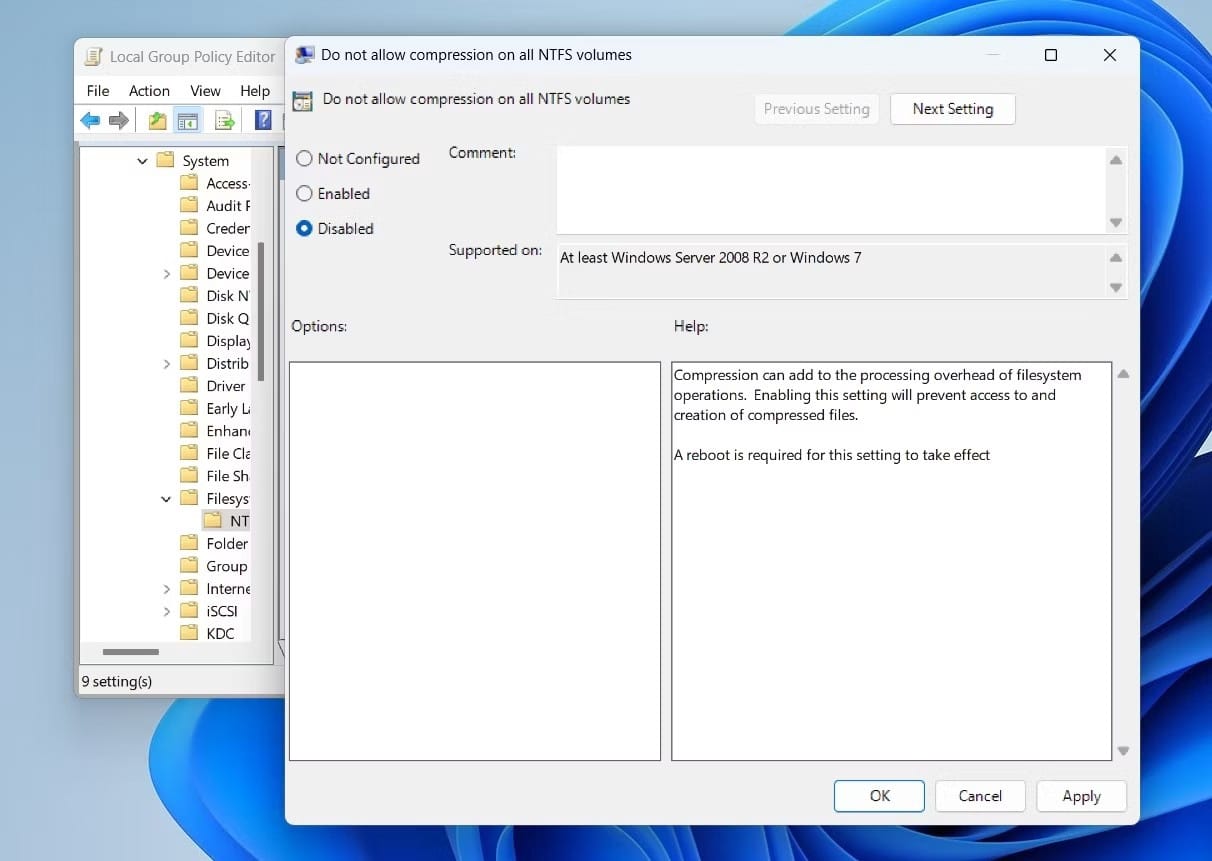Select the Disabled radio button

304,228
